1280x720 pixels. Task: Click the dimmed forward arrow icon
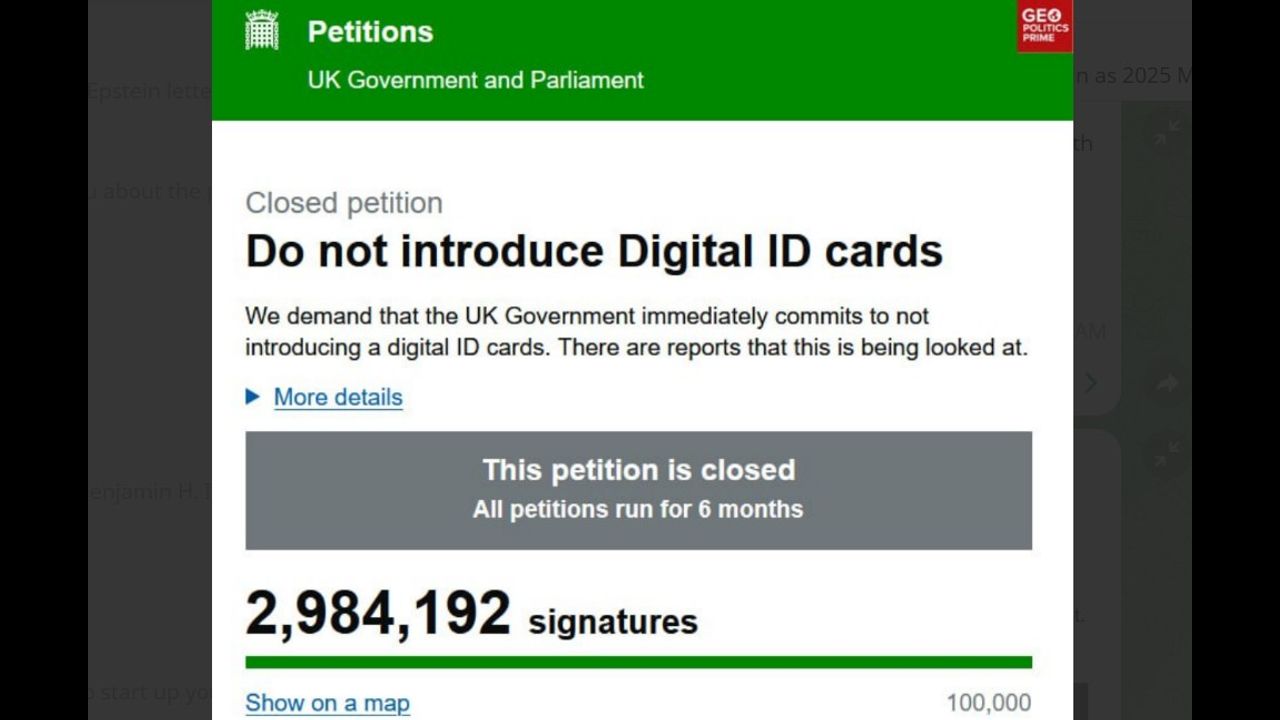(x=1166, y=382)
